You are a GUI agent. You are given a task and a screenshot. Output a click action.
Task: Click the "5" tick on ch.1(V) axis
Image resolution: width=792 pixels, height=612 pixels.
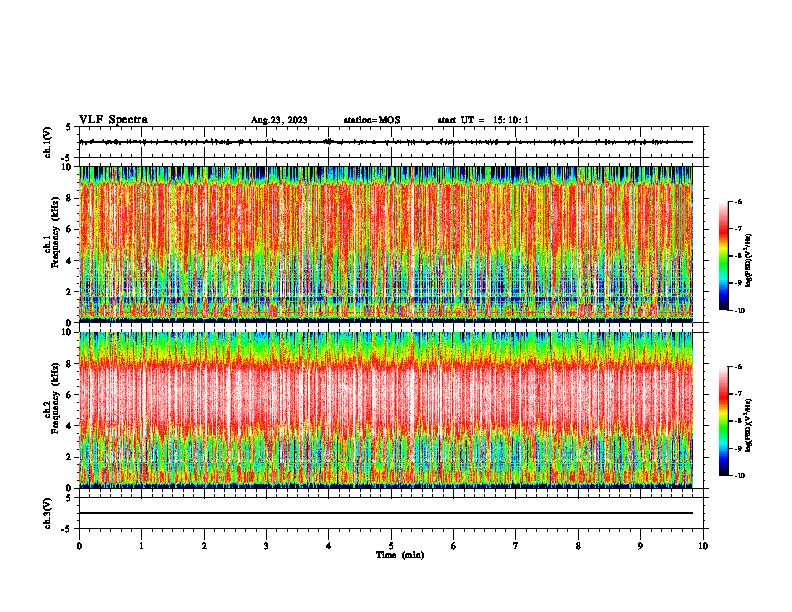[x=68, y=128]
